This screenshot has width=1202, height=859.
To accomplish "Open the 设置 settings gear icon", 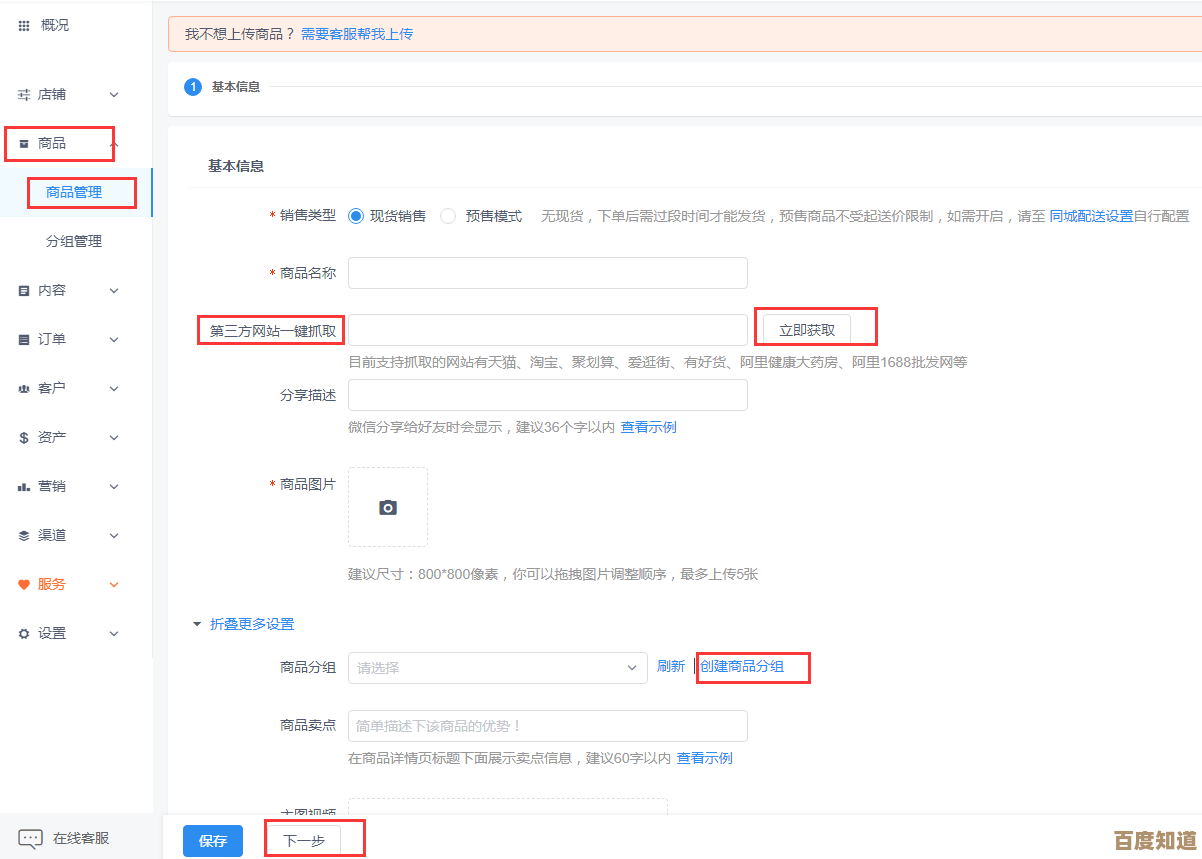I will pos(24,633).
